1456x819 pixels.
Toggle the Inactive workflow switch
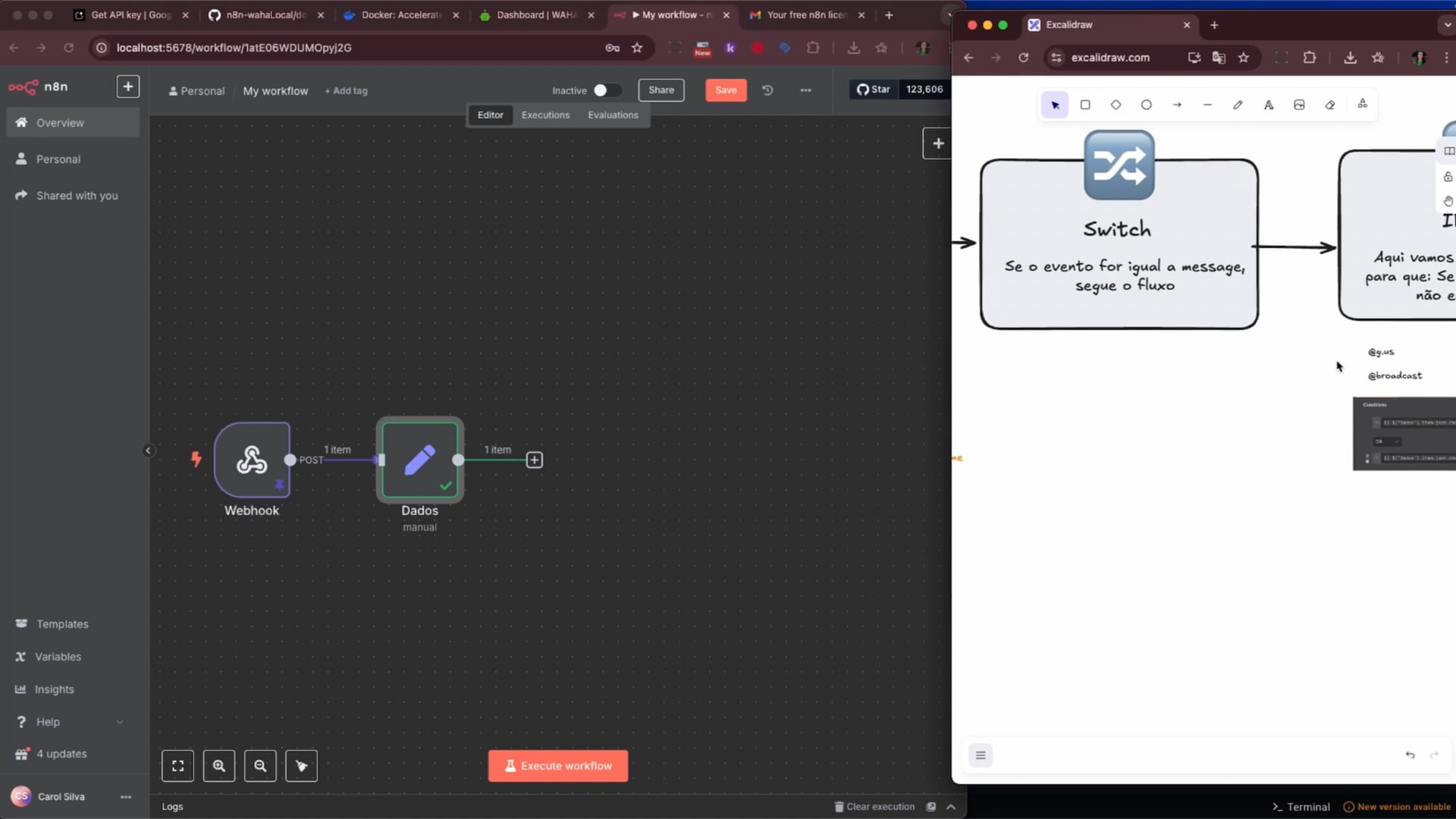click(607, 90)
